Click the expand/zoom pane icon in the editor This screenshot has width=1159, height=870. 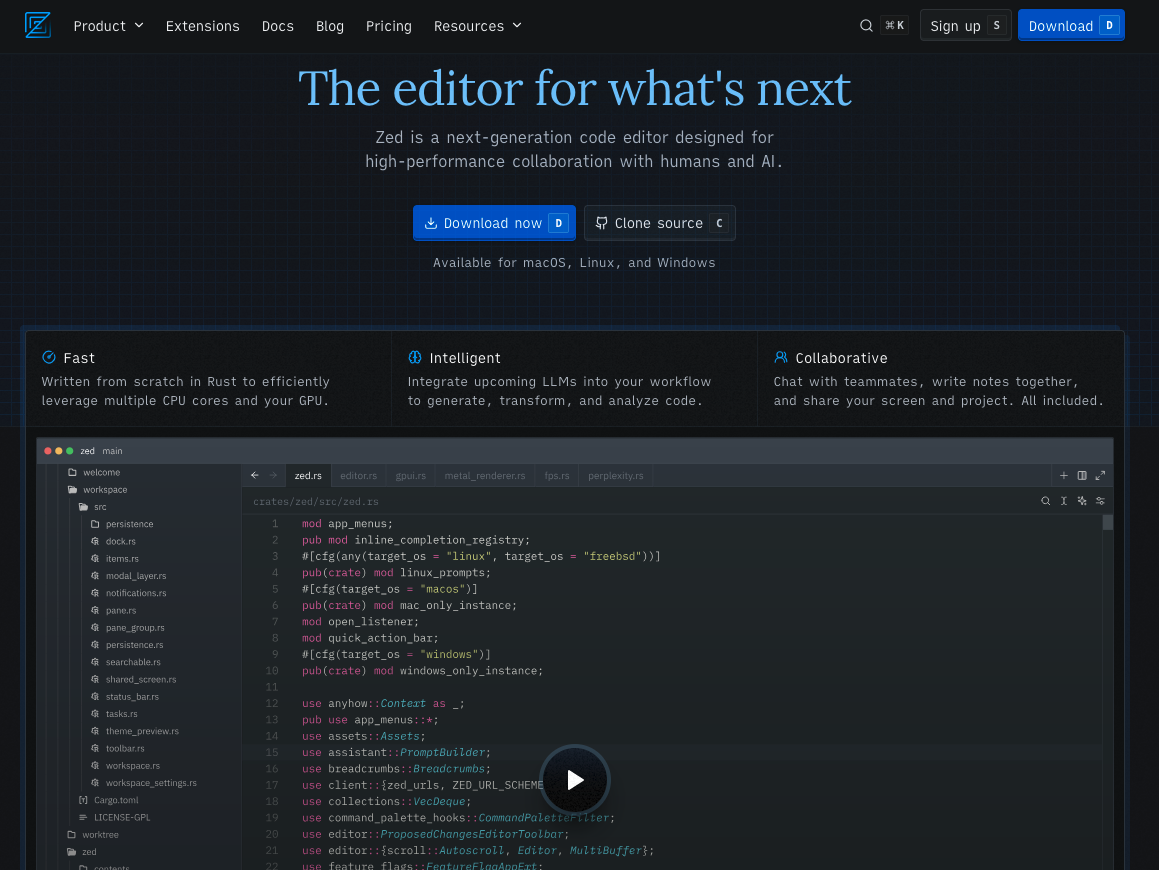1100,475
